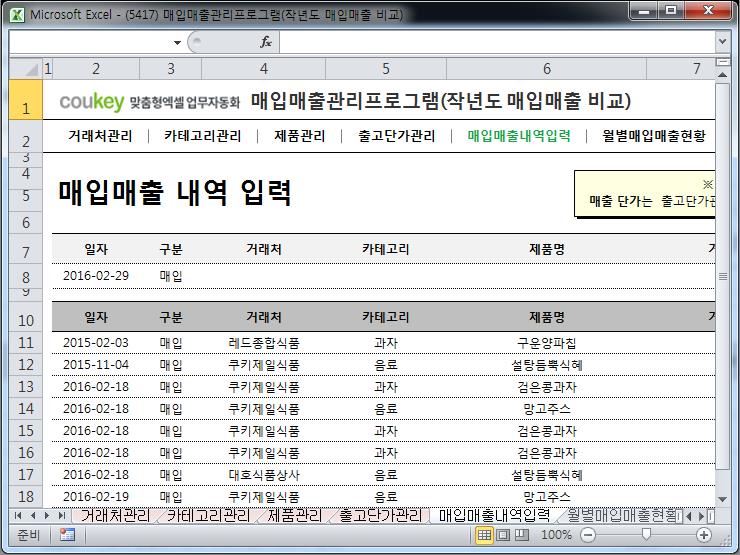Screen dimensions: 740x555
Task: Click the 구운양파칩 product cell
Action: (x=547, y=343)
